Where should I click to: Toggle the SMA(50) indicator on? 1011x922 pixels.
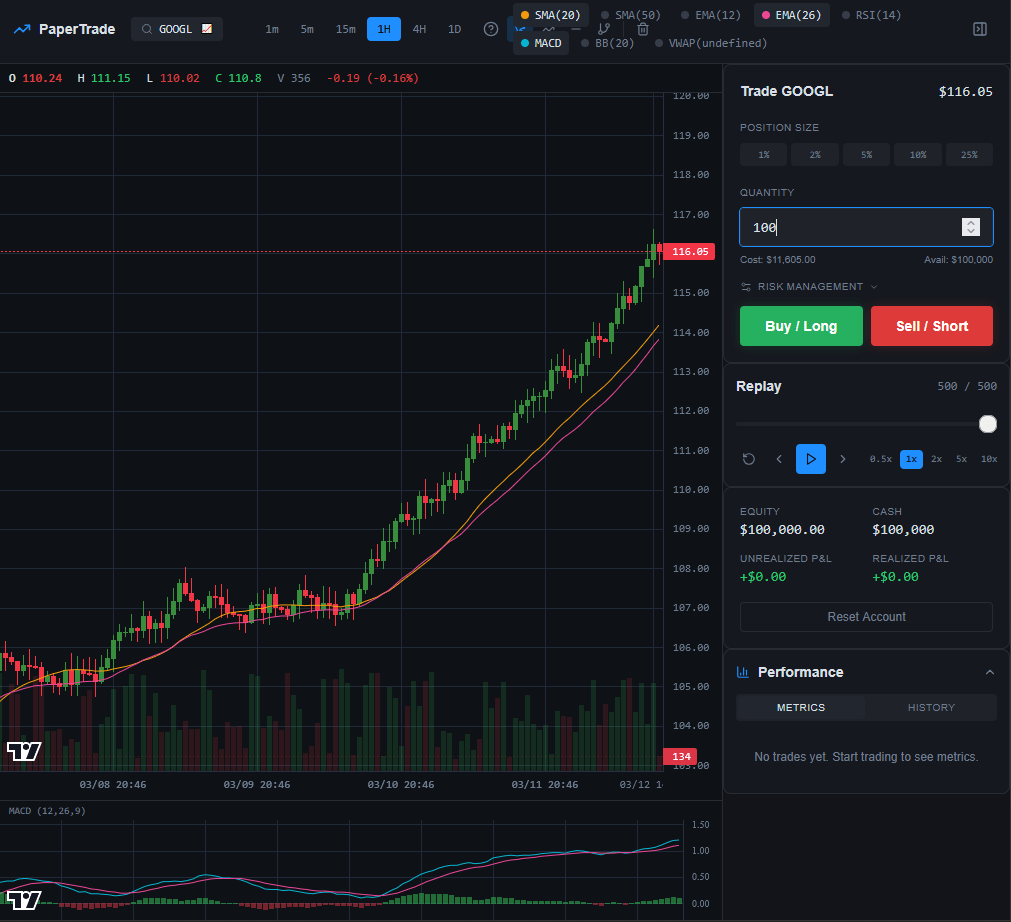631,15
